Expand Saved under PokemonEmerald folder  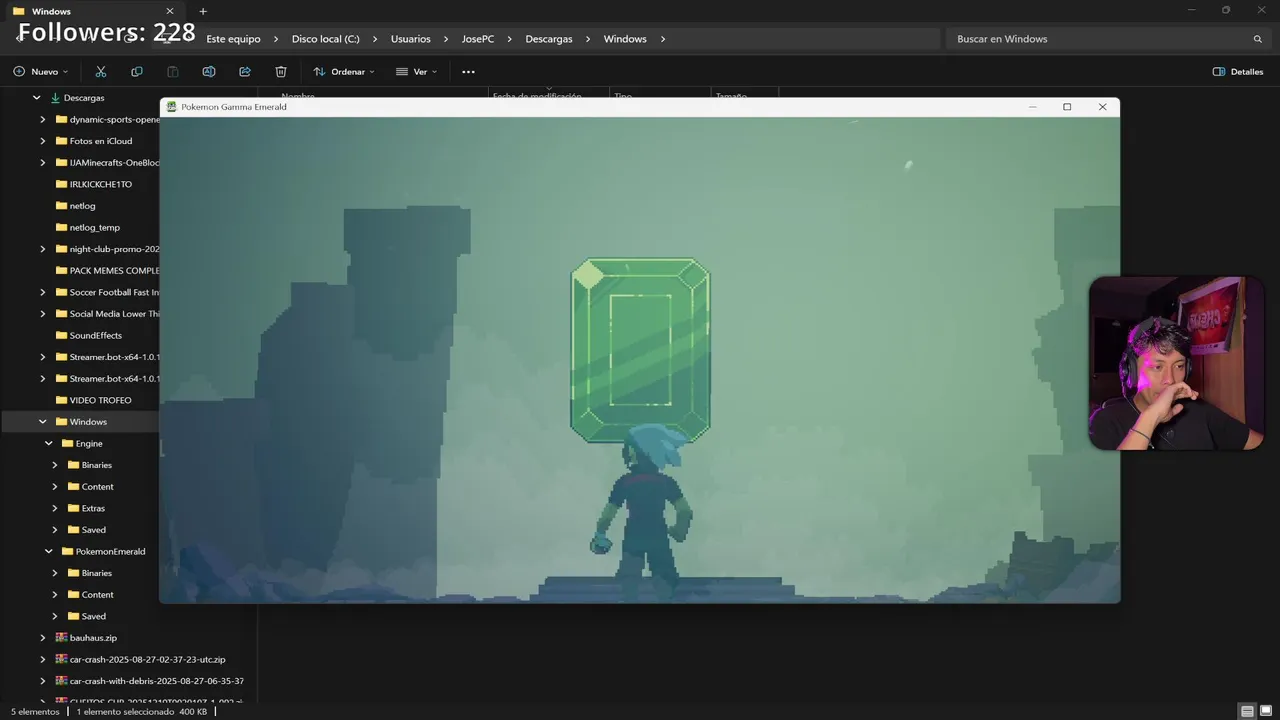[55, 617]
